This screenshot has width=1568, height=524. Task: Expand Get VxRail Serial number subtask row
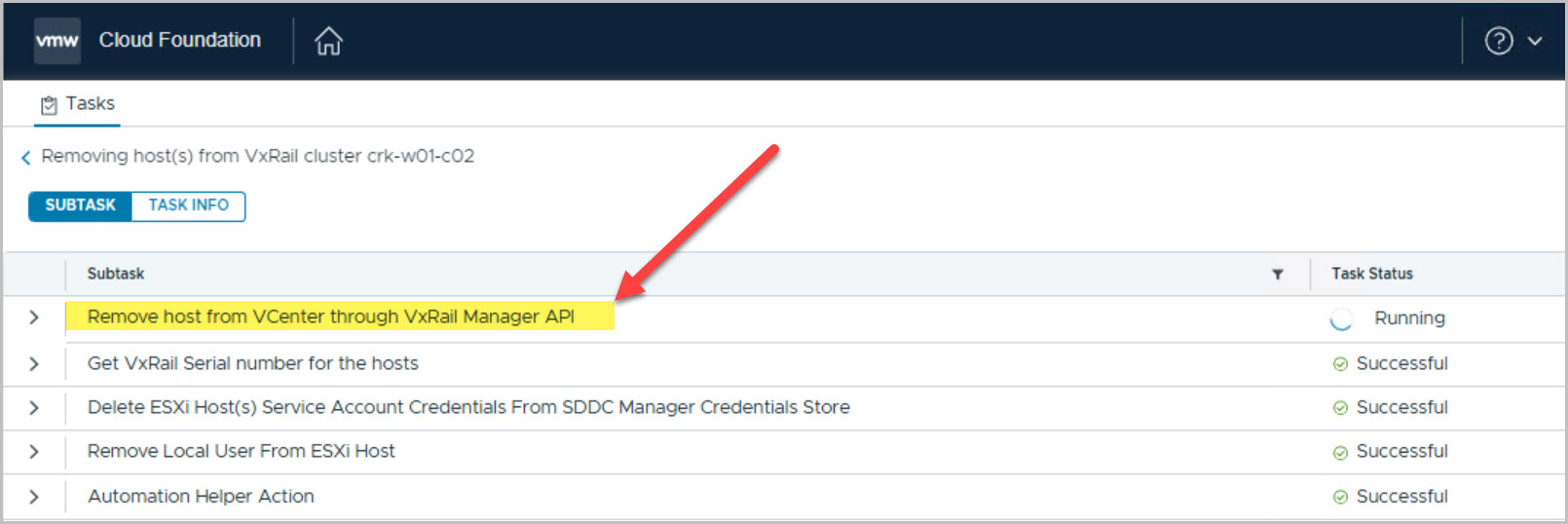tap(34, 364)
